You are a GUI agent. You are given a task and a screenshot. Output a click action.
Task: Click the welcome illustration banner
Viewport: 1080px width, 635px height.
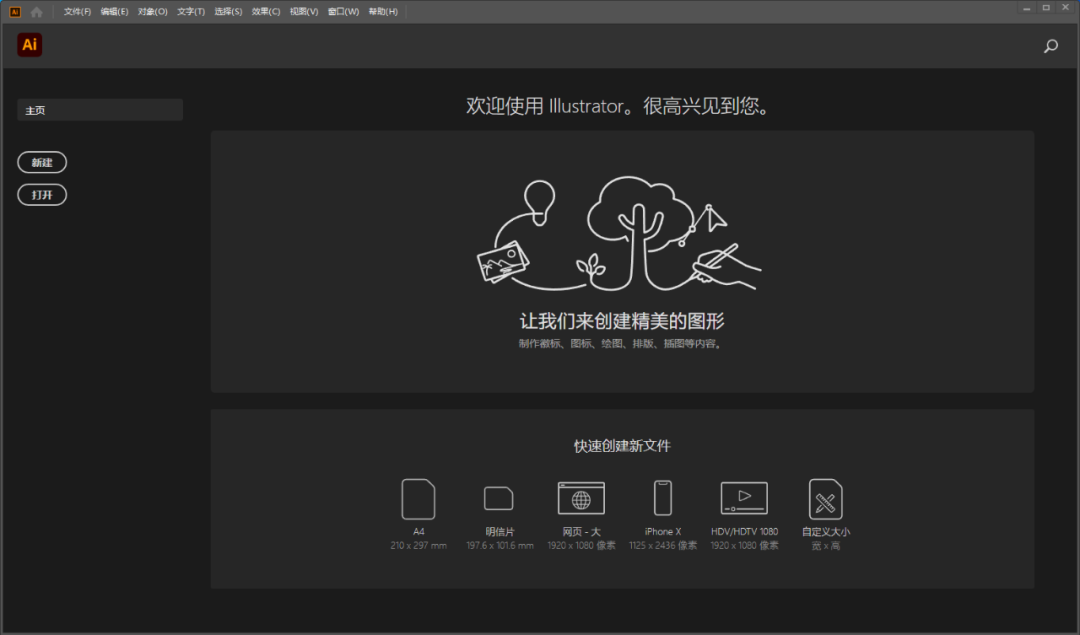(x=622, y=262)
